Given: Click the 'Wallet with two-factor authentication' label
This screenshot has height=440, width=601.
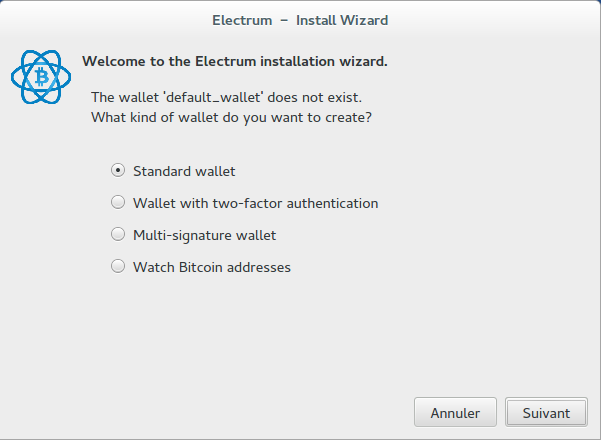Looking at the screenshot, I should click(x=255, y=203).
